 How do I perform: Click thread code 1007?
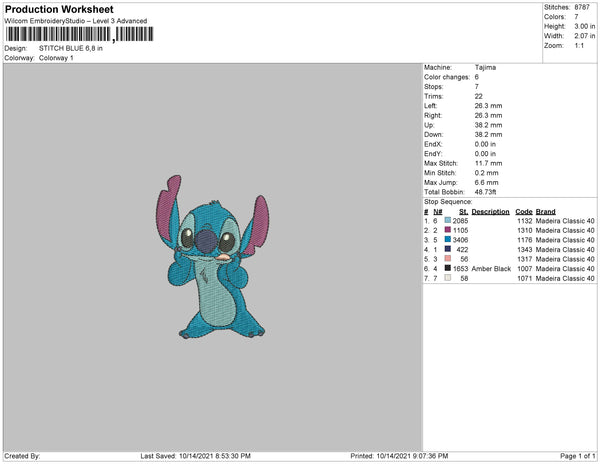click(525, 269)
